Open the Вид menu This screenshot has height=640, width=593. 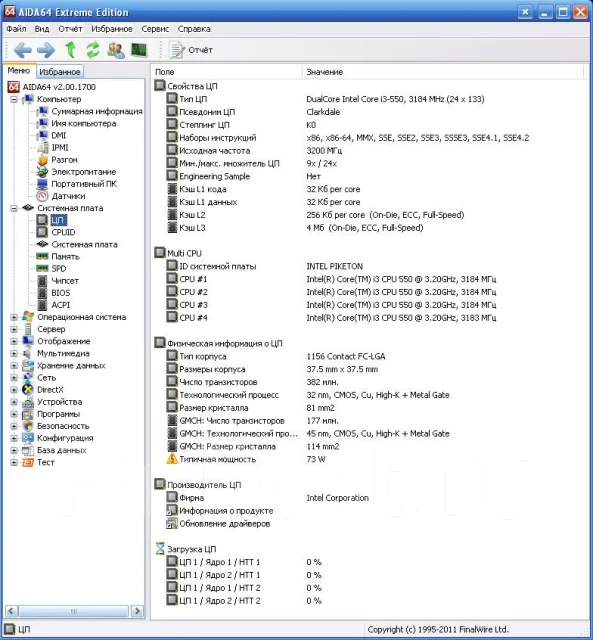pos(42,29)
